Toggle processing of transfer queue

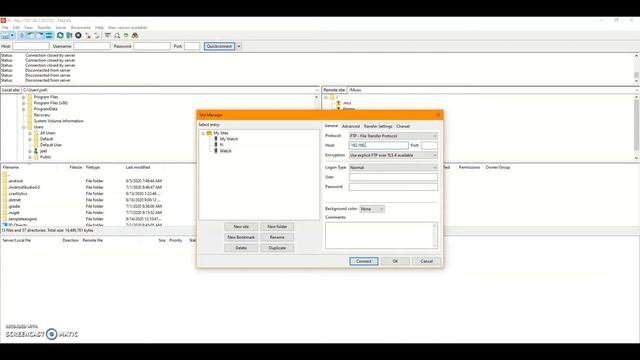[69, 36]
